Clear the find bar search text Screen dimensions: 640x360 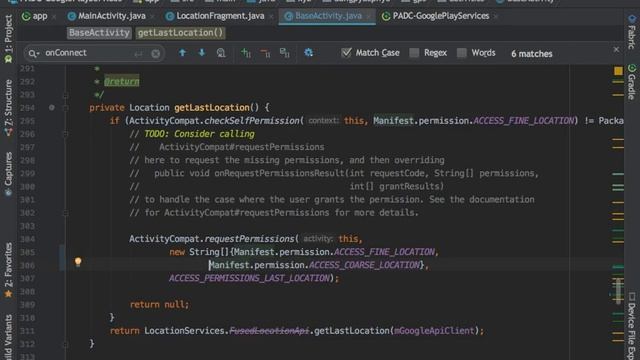[156, 53]
